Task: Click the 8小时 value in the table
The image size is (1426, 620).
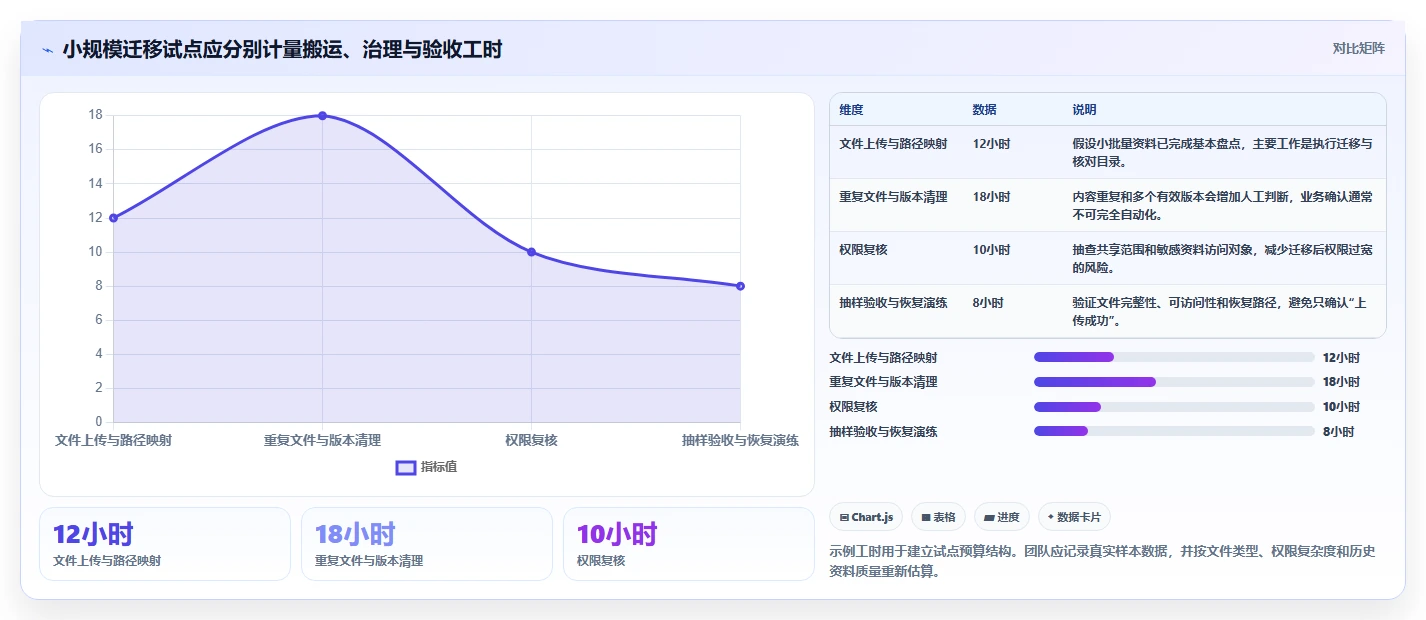Action: [988, 303]
